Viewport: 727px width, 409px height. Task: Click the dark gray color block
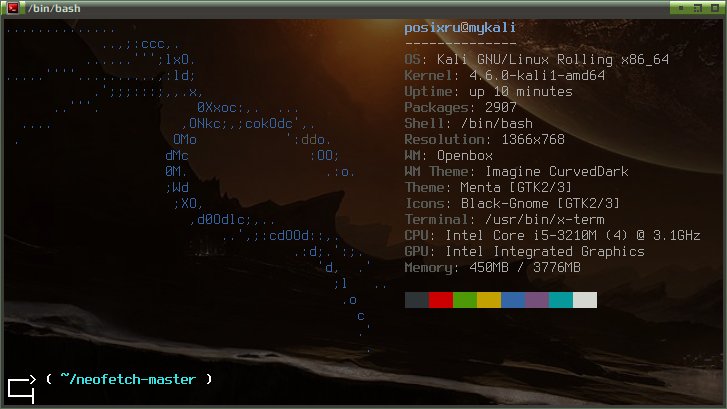(x=417, y=300)
